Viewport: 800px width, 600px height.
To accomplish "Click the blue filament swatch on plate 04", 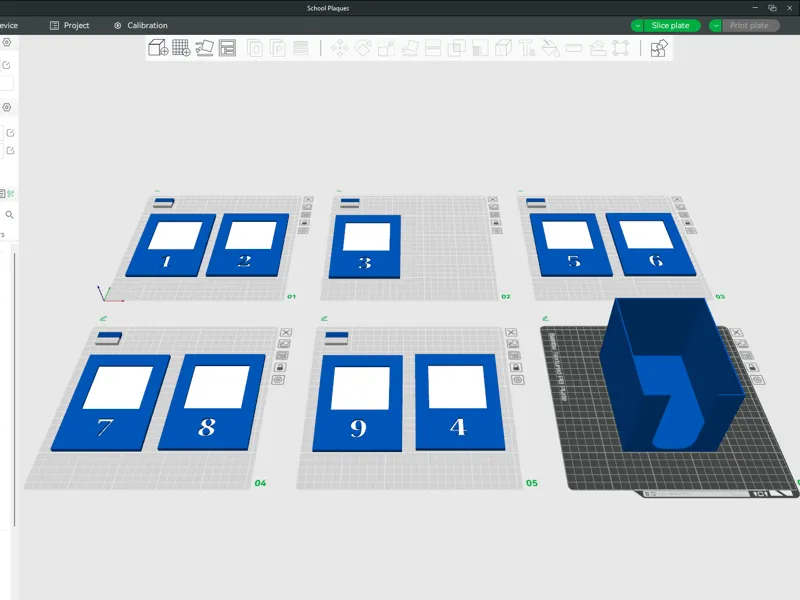I will 109,336.
